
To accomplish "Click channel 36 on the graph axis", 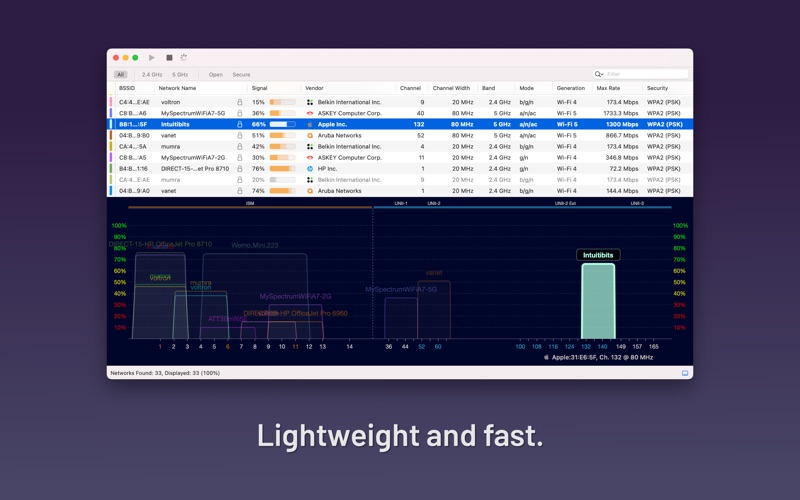I will tap(389, 346).
